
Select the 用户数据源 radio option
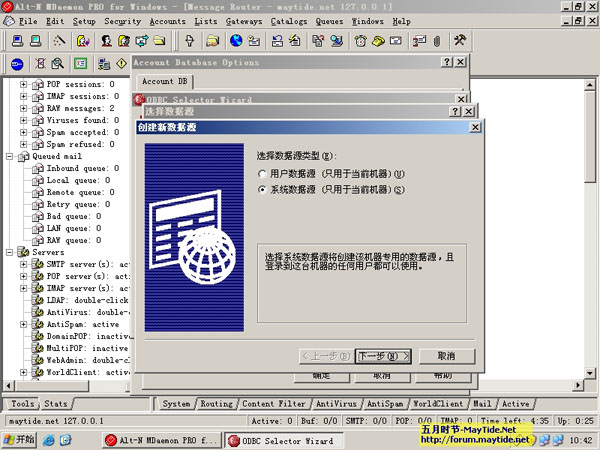262,173
